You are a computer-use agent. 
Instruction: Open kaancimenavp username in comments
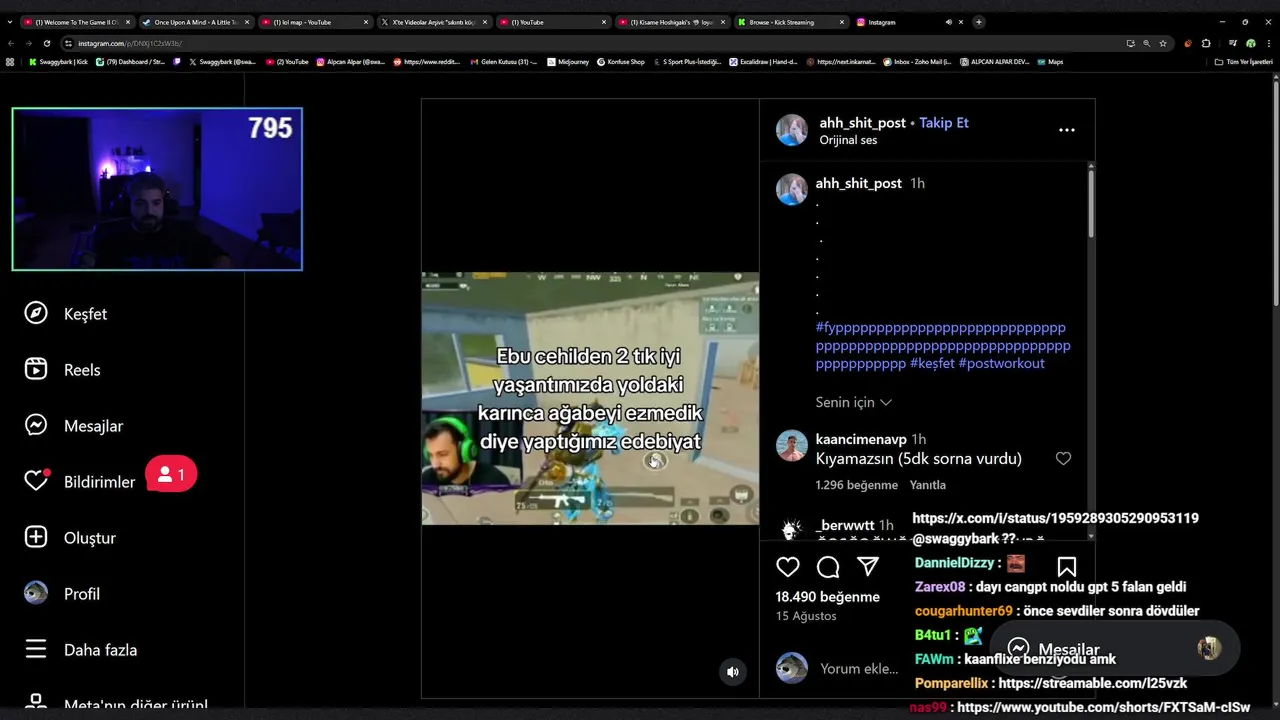(861, 440)
